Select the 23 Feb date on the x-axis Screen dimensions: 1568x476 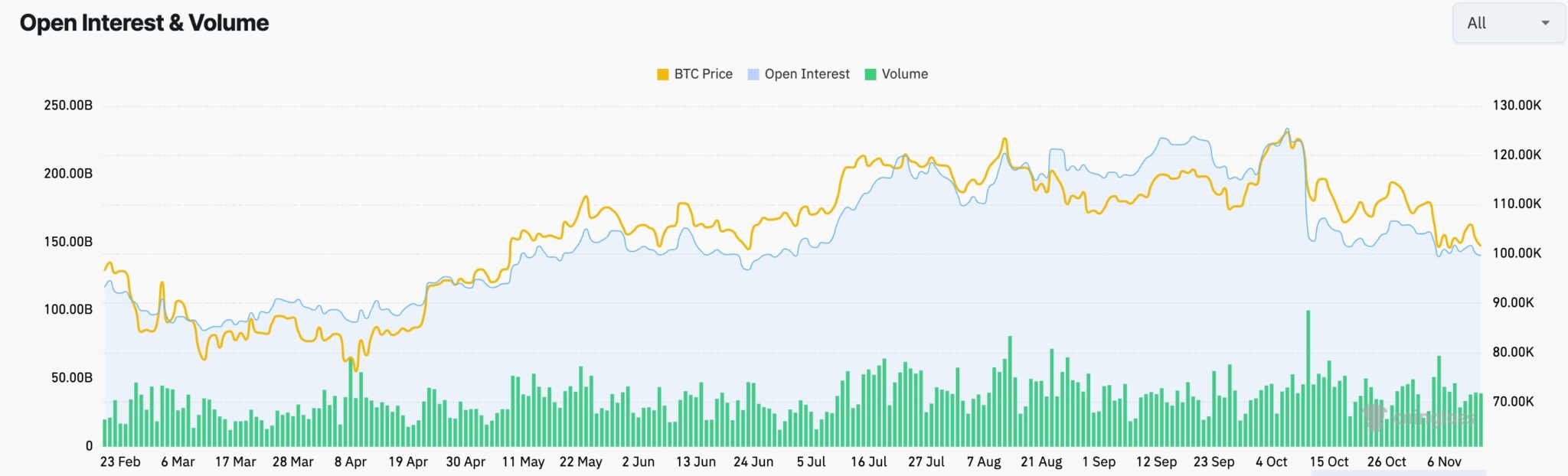[120, 462]
